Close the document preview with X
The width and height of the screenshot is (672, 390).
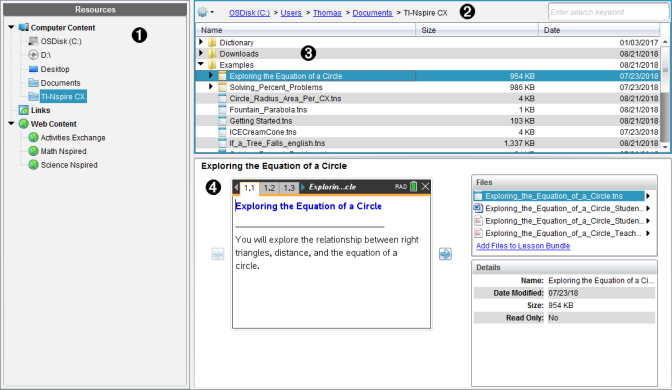tap(425, 186)
